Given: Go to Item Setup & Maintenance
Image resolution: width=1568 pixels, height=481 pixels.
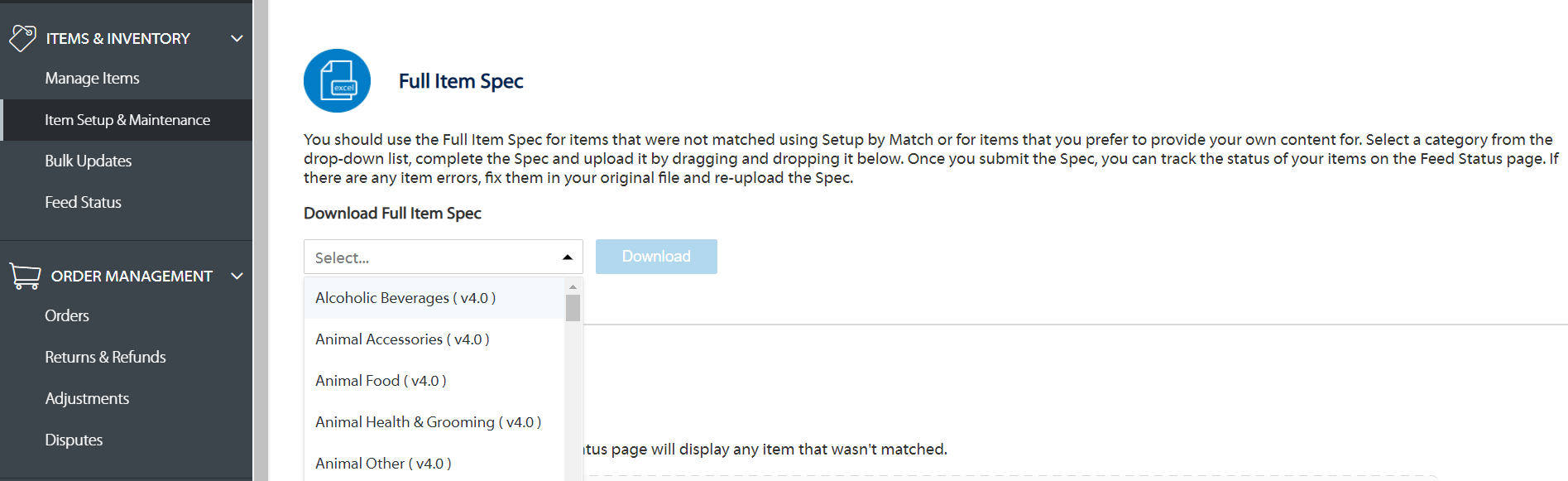Looking at the screenshot, I should coord(127,120).
